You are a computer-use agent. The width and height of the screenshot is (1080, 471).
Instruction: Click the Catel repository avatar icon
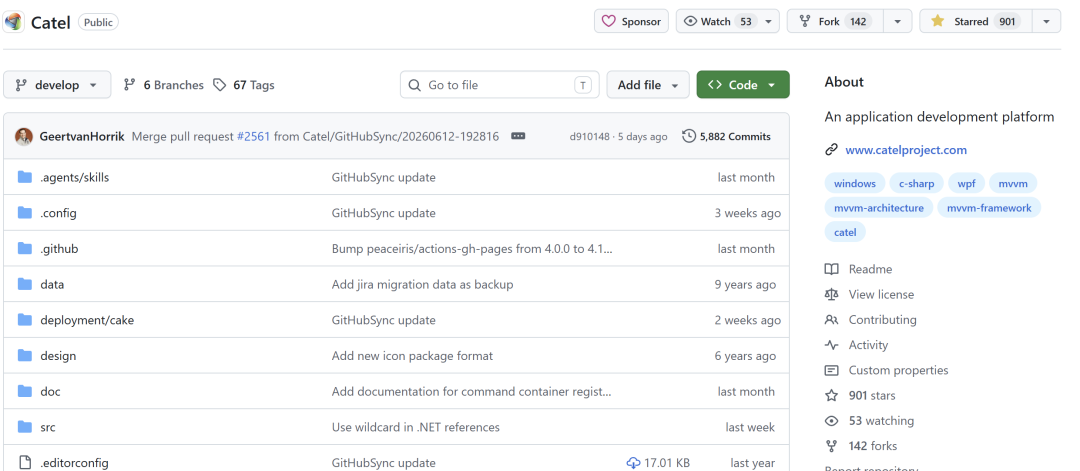[x=14, y=22]
